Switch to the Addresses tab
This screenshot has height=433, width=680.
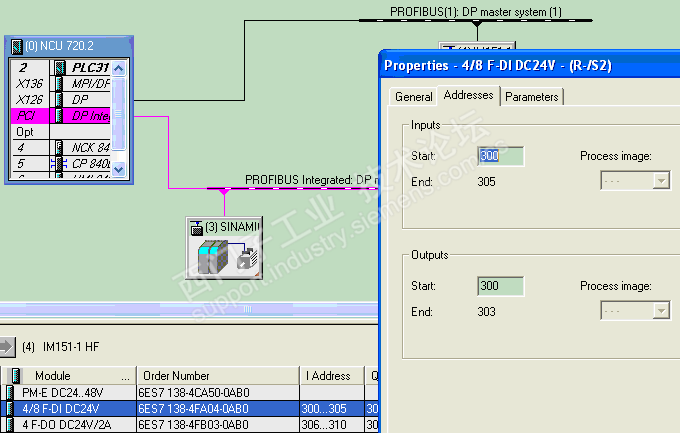(x=468, y=95)
